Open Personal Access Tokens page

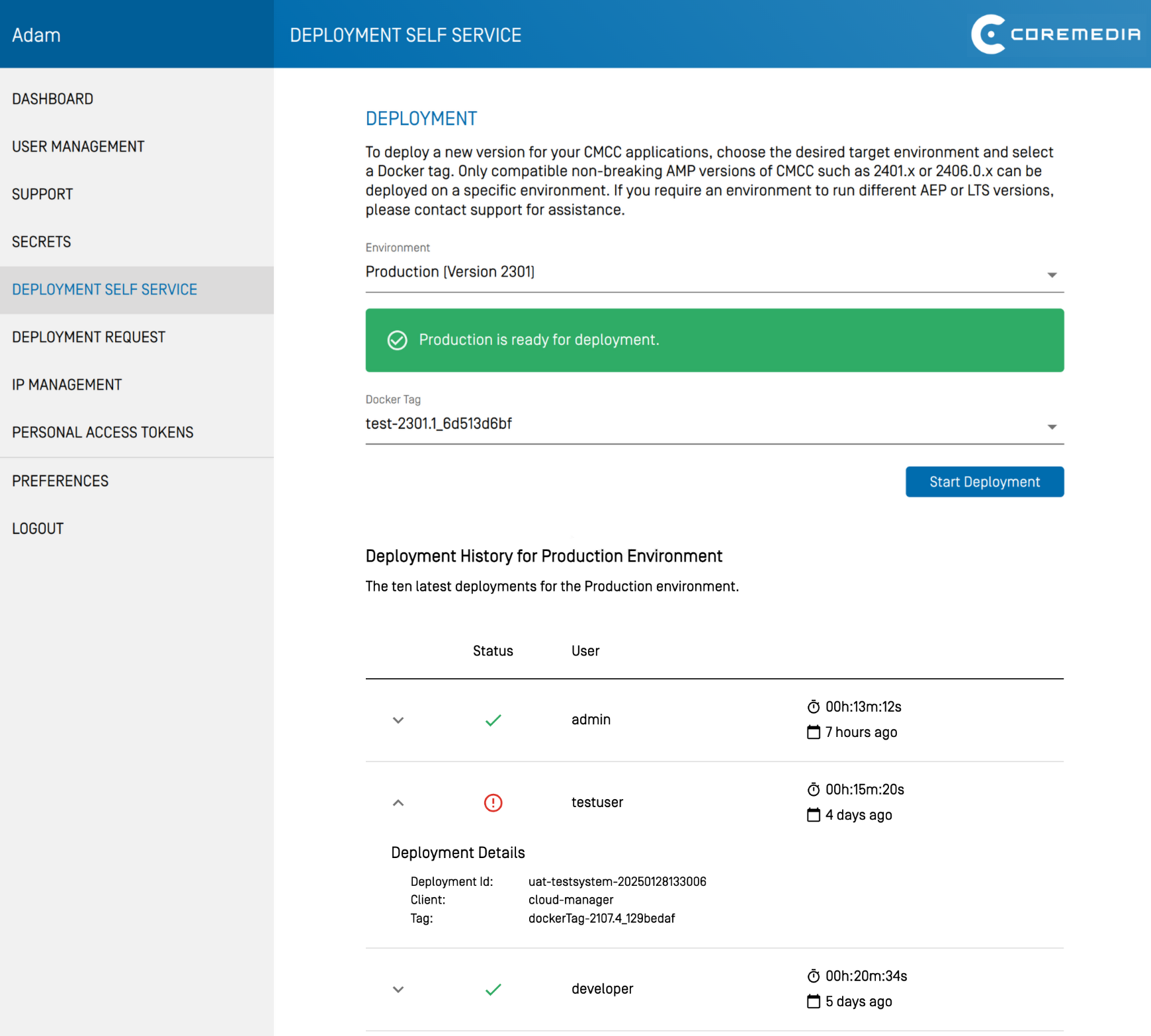(x=103, y=433)
